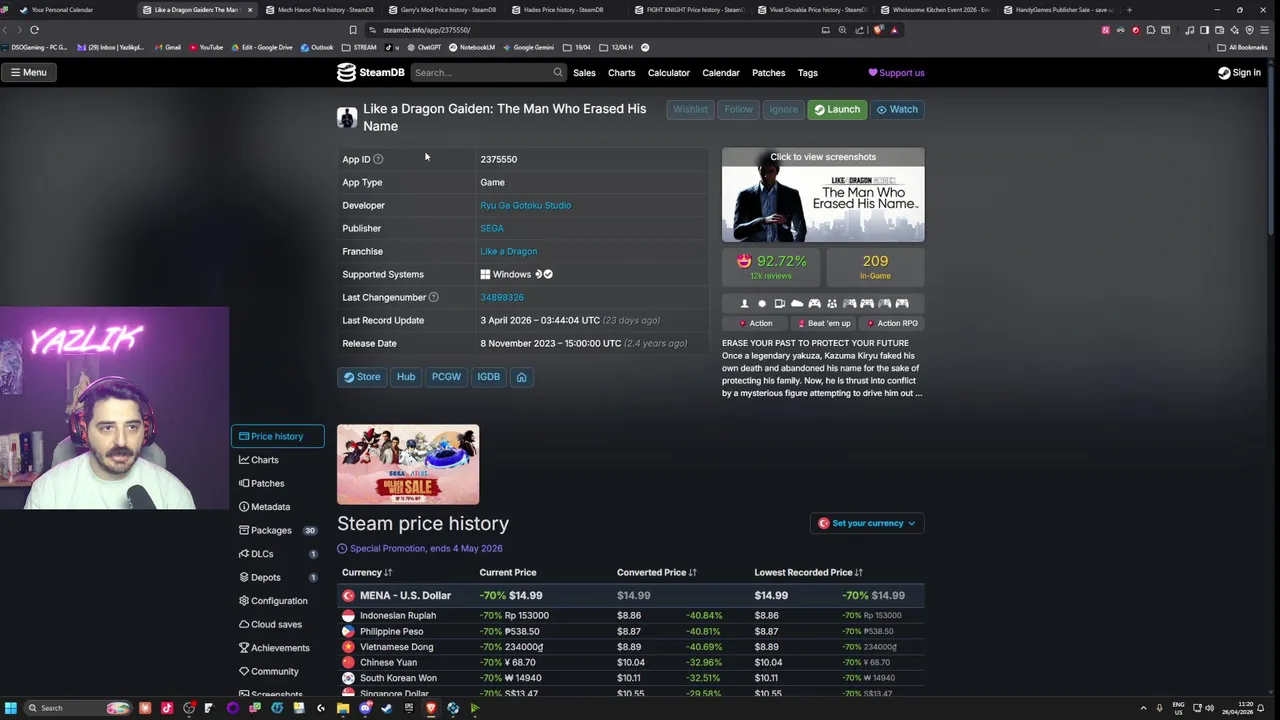Open the Calendar nav item
1280x720 pixels.
point(720,73)
